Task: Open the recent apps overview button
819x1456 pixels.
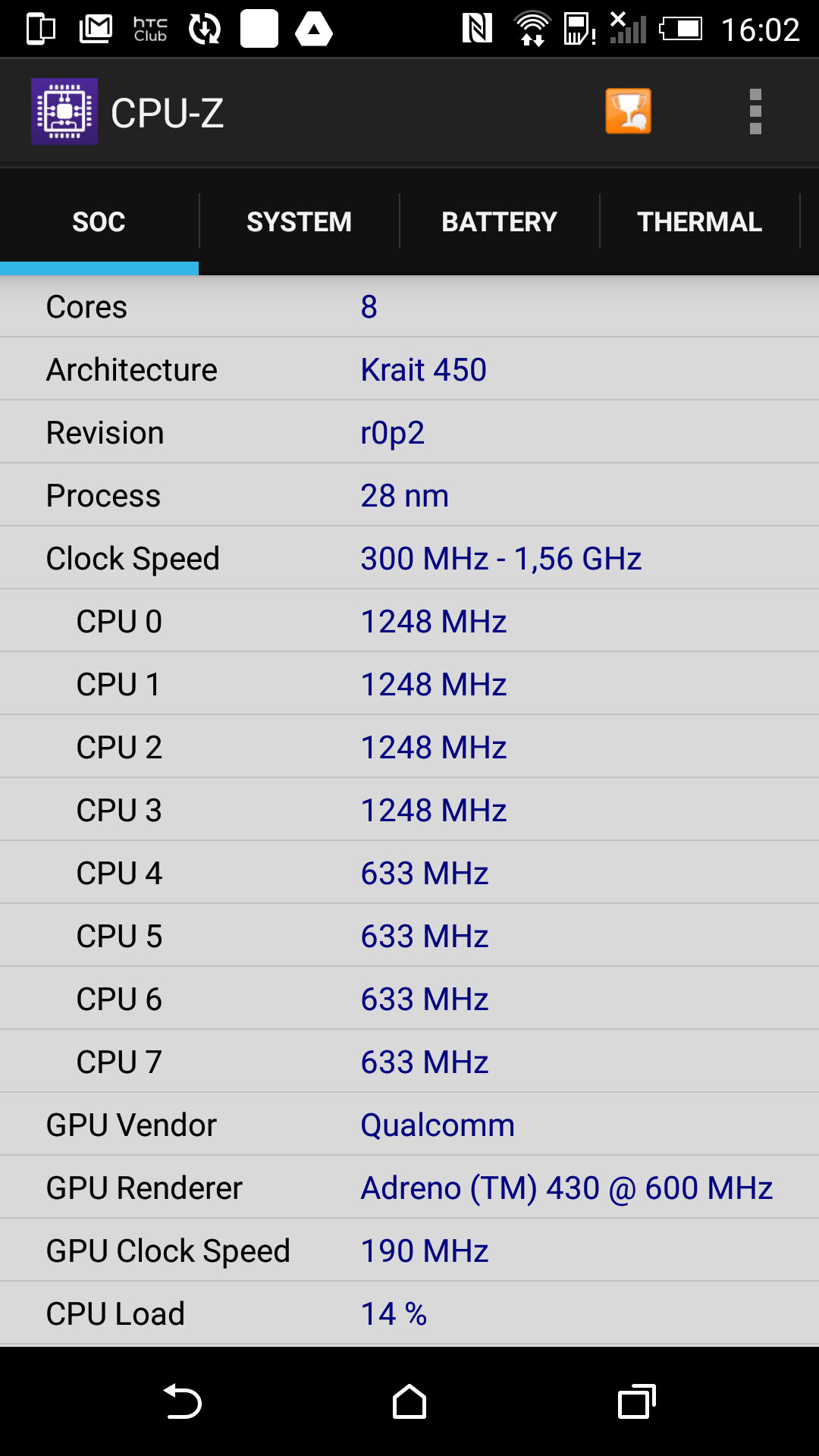Action: pos(637,1401)
